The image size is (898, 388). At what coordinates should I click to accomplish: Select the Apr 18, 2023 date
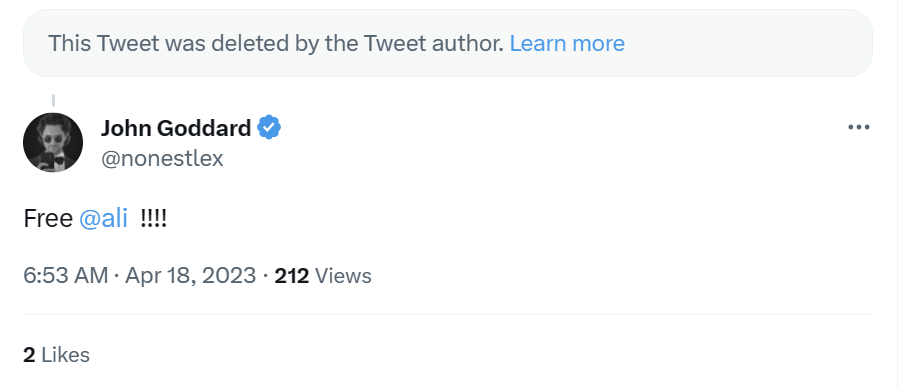[190, 276]
